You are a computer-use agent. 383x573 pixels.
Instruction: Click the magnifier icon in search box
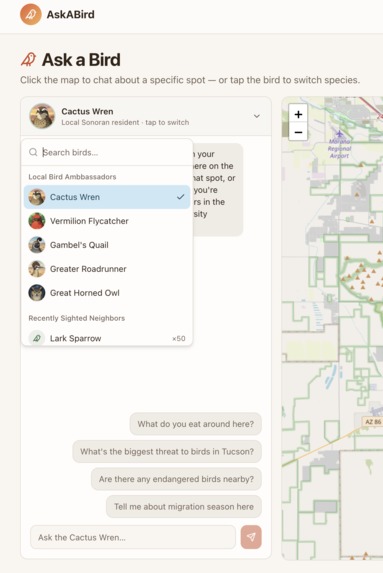click(x=33, y=152)
